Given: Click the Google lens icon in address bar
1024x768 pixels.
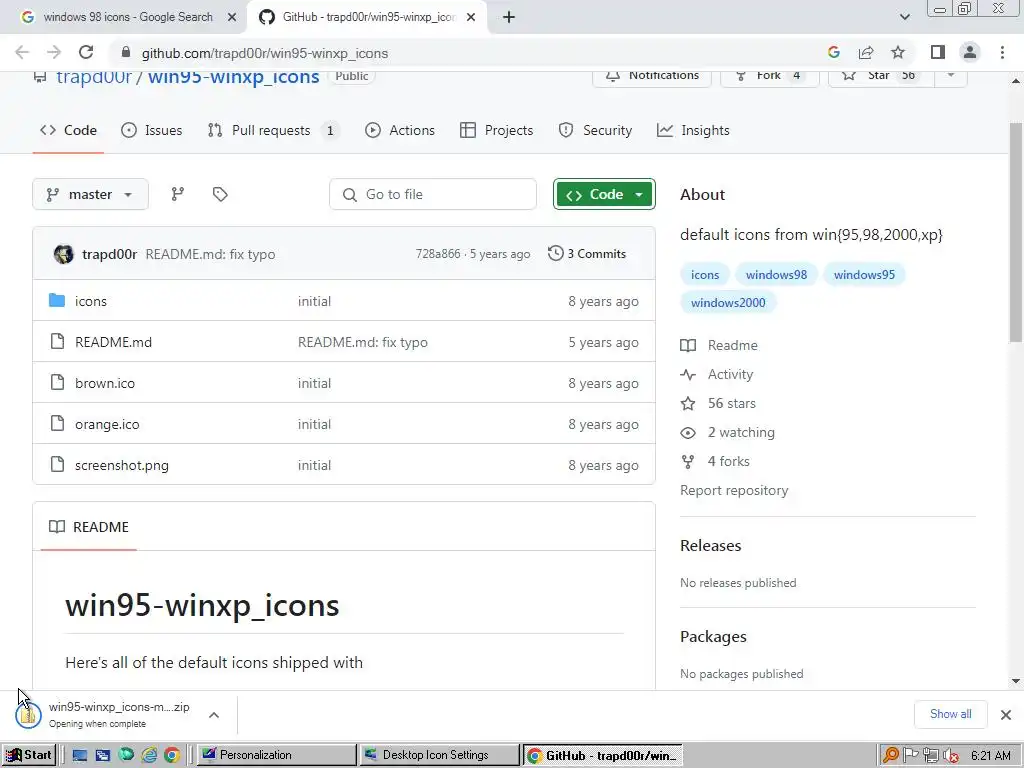Looking at the screenshot, I should [833, 52].
